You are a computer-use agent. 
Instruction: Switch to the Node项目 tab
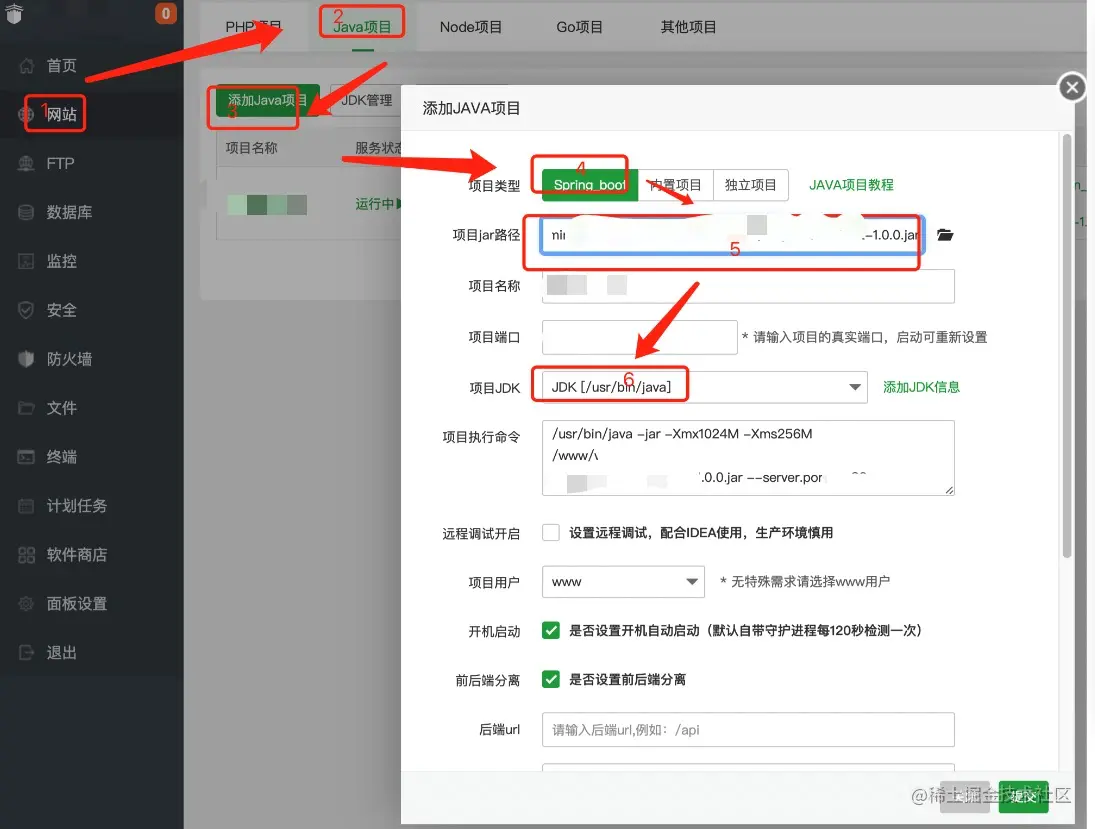click(x=471, y=27)
